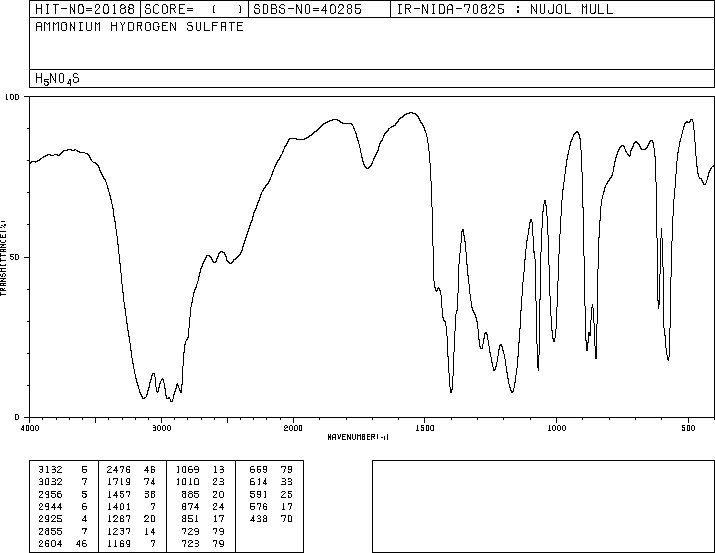Image resolution: width=715 pixels, height=553 pixels.
Task: Click the SCORE field in header
Action: 194,9
